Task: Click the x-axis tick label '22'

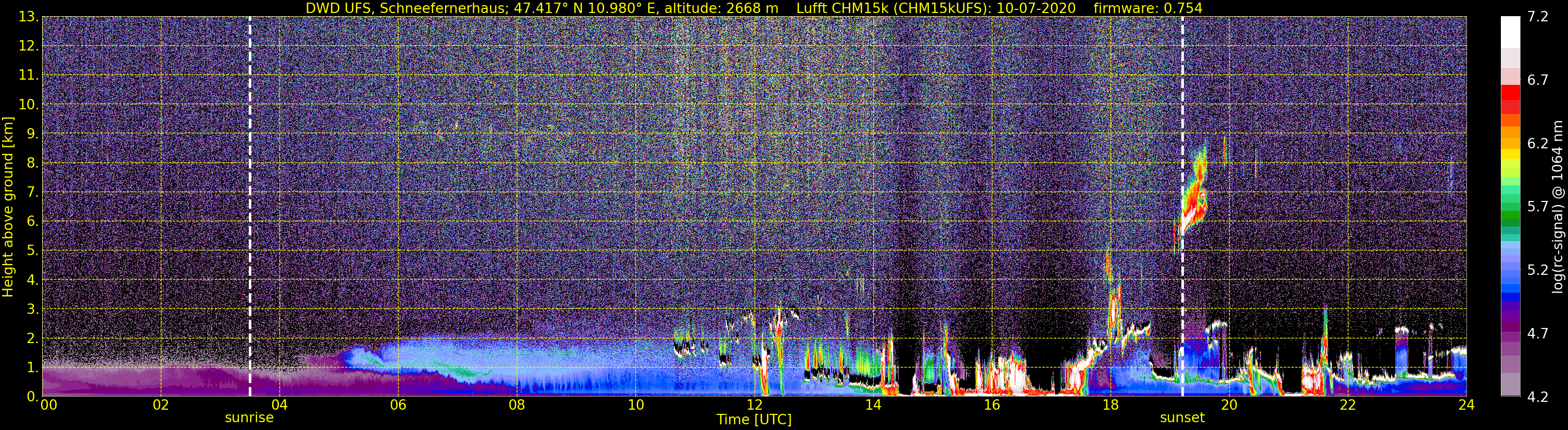Action: pyautogui.click(x=1348, y=405)
